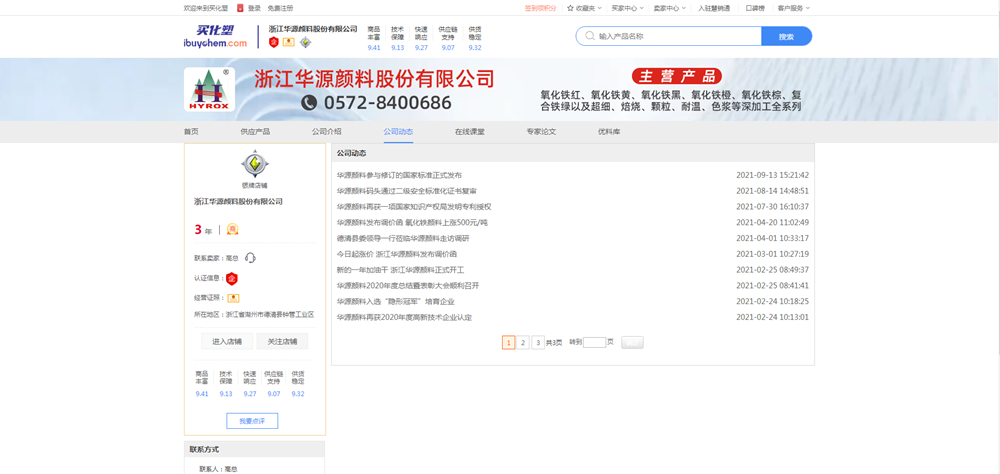
Task: Click the red shield icon next to 认证信息
Action: [x=232, y=278]
